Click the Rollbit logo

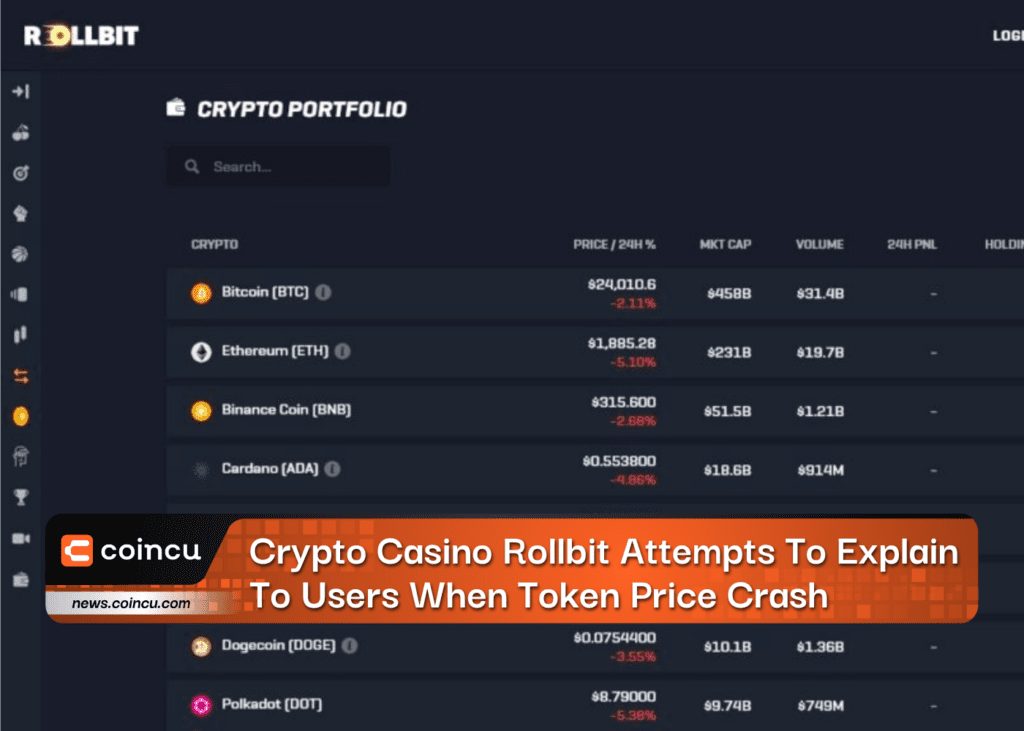coord(81,36)
